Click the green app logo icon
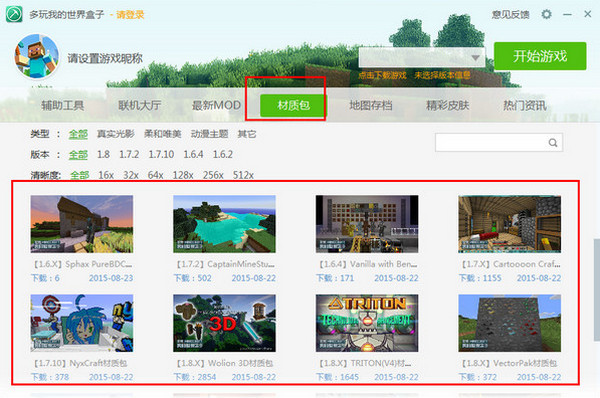 click(x=14, y=14)
